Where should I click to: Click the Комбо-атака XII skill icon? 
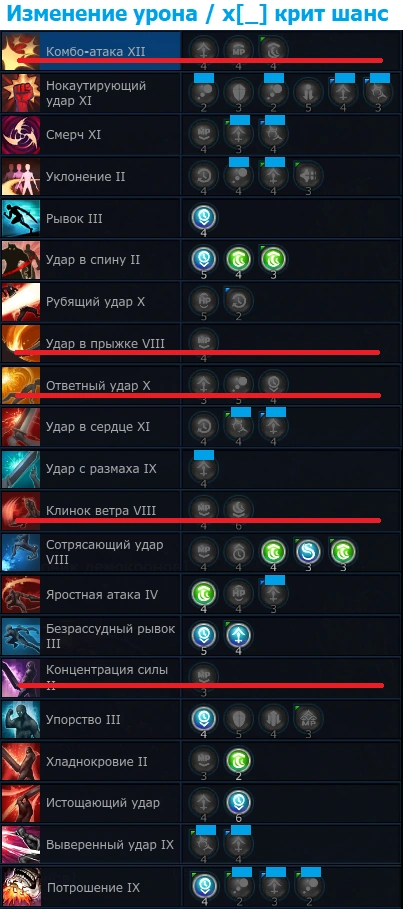[21, 52]
